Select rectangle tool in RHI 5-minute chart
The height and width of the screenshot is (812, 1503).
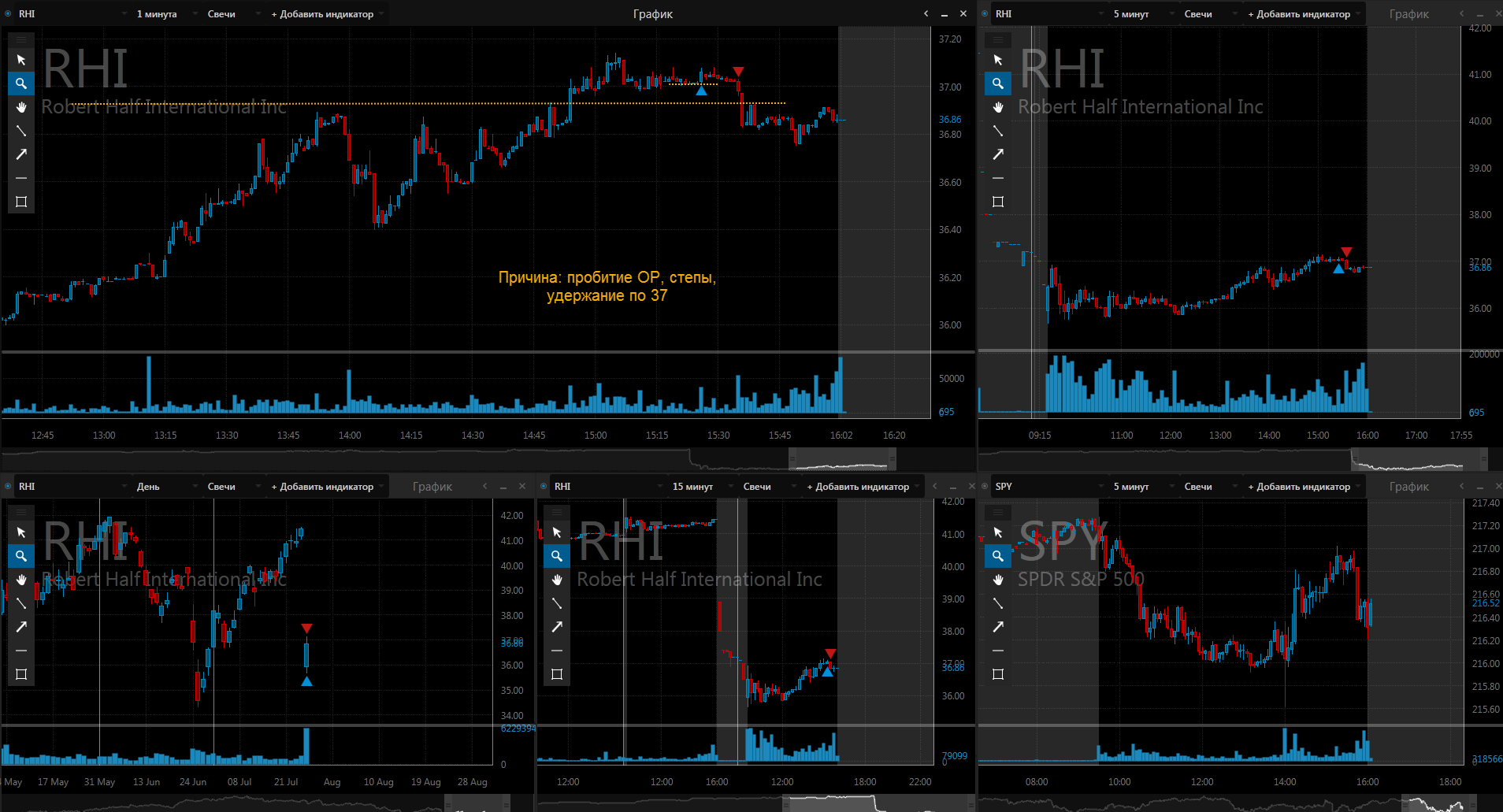click(998, 202)
